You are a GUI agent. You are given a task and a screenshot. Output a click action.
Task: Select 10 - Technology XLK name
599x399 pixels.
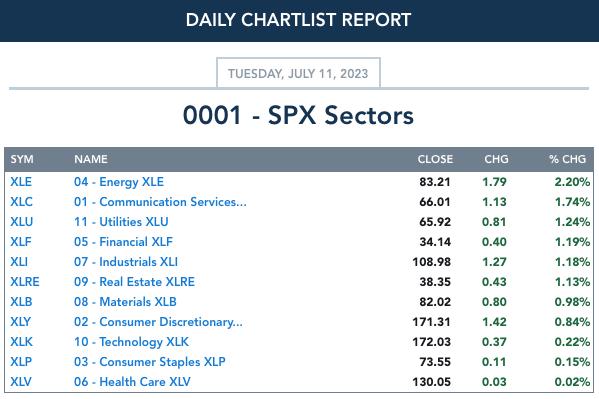coord(131,342)
